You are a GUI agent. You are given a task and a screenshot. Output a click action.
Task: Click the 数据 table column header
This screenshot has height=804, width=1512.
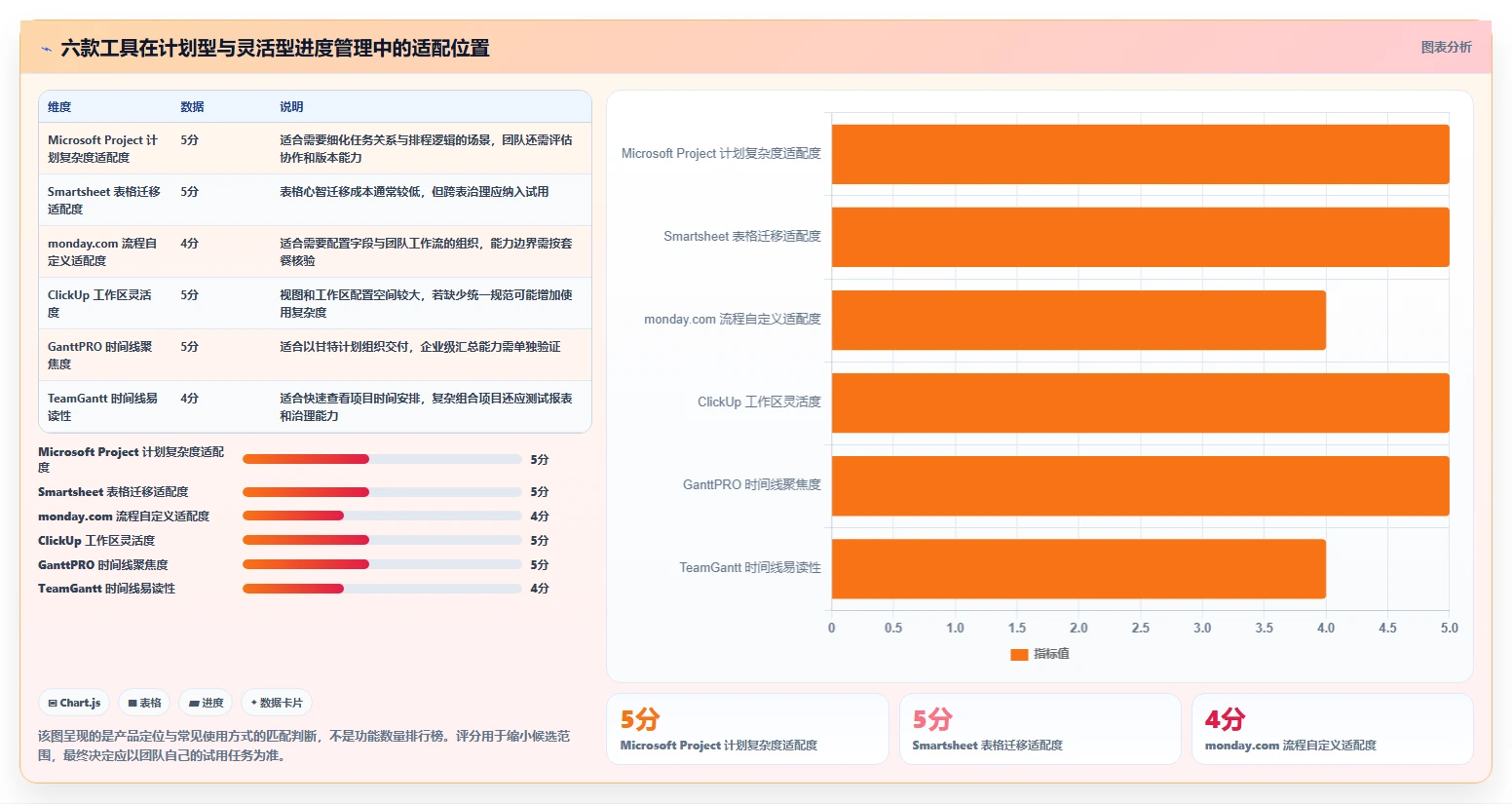tap(192, 107)
